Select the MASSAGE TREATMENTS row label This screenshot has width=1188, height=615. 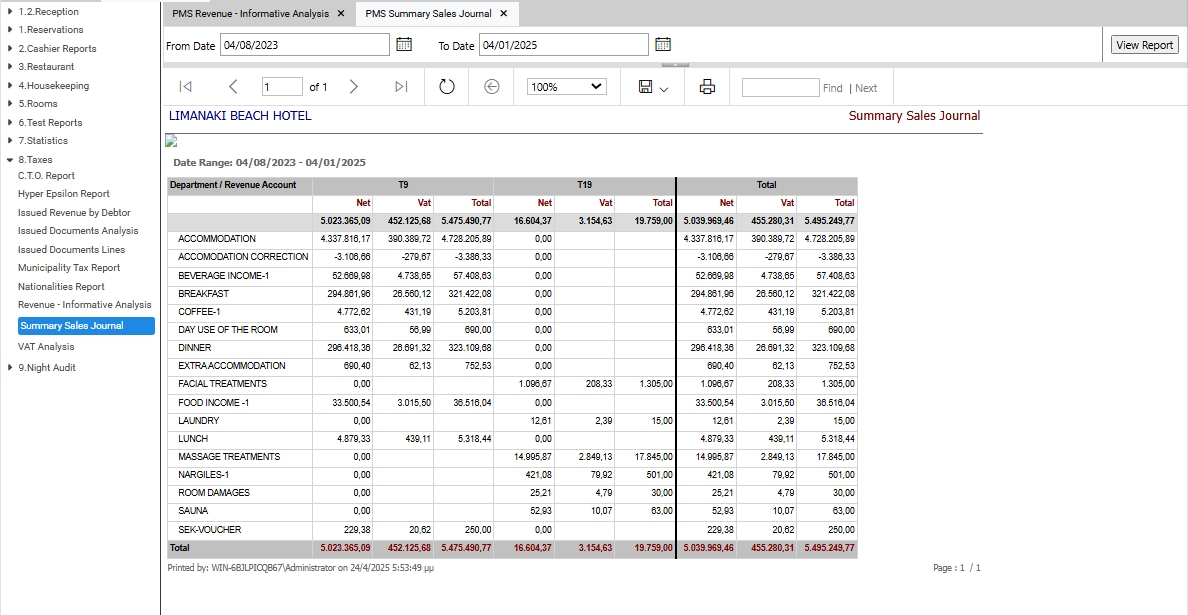coord(229,457)
